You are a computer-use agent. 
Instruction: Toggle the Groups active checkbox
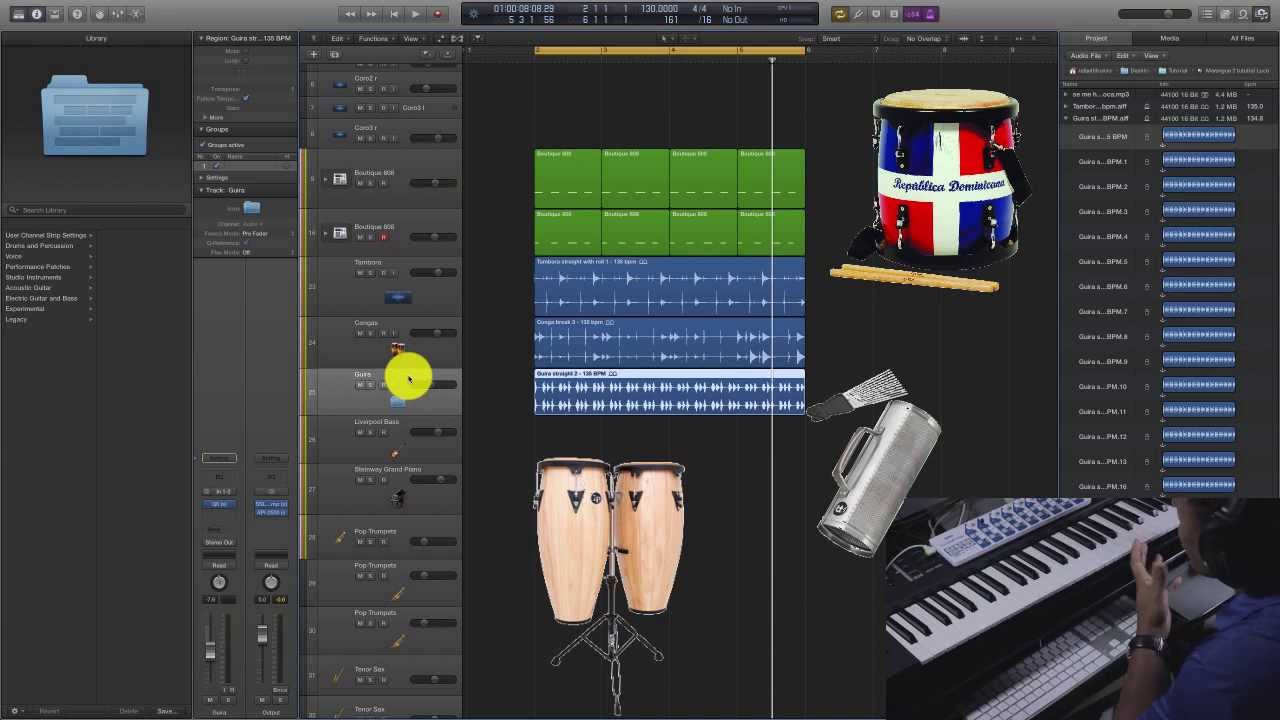pos(203,145)
